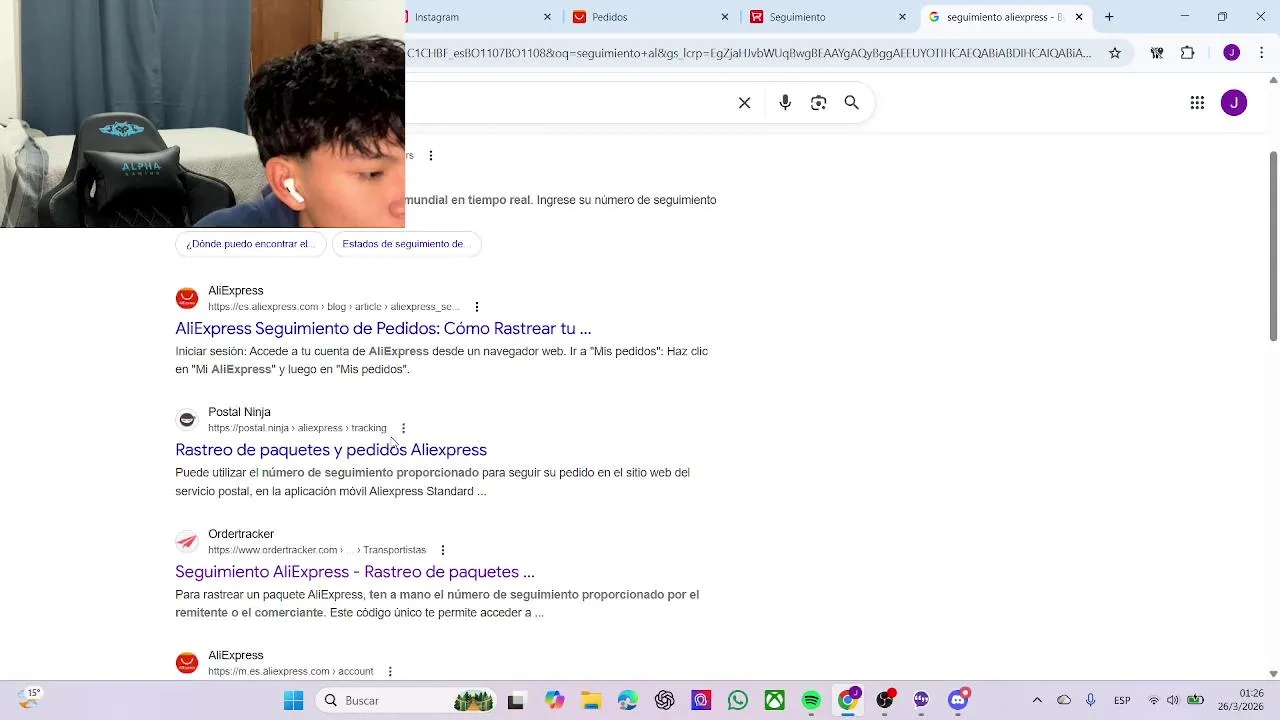Image resolution: width=1280 pixels, height=720 pixels.
Task: Click the page vertical scrollbar thumb
Action: tap(1273, 245)
